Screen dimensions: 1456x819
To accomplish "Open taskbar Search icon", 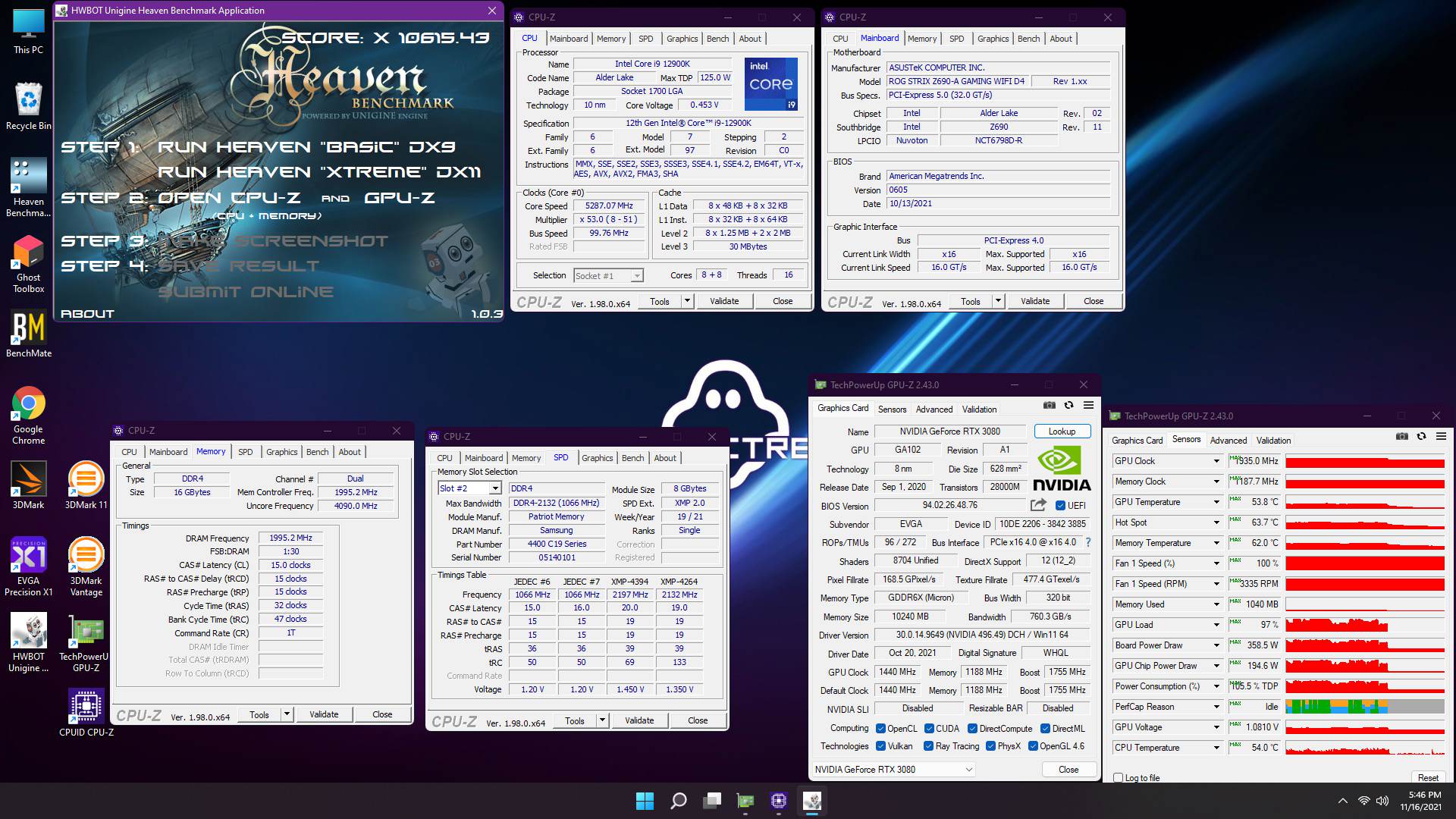I will pos(679,801).
